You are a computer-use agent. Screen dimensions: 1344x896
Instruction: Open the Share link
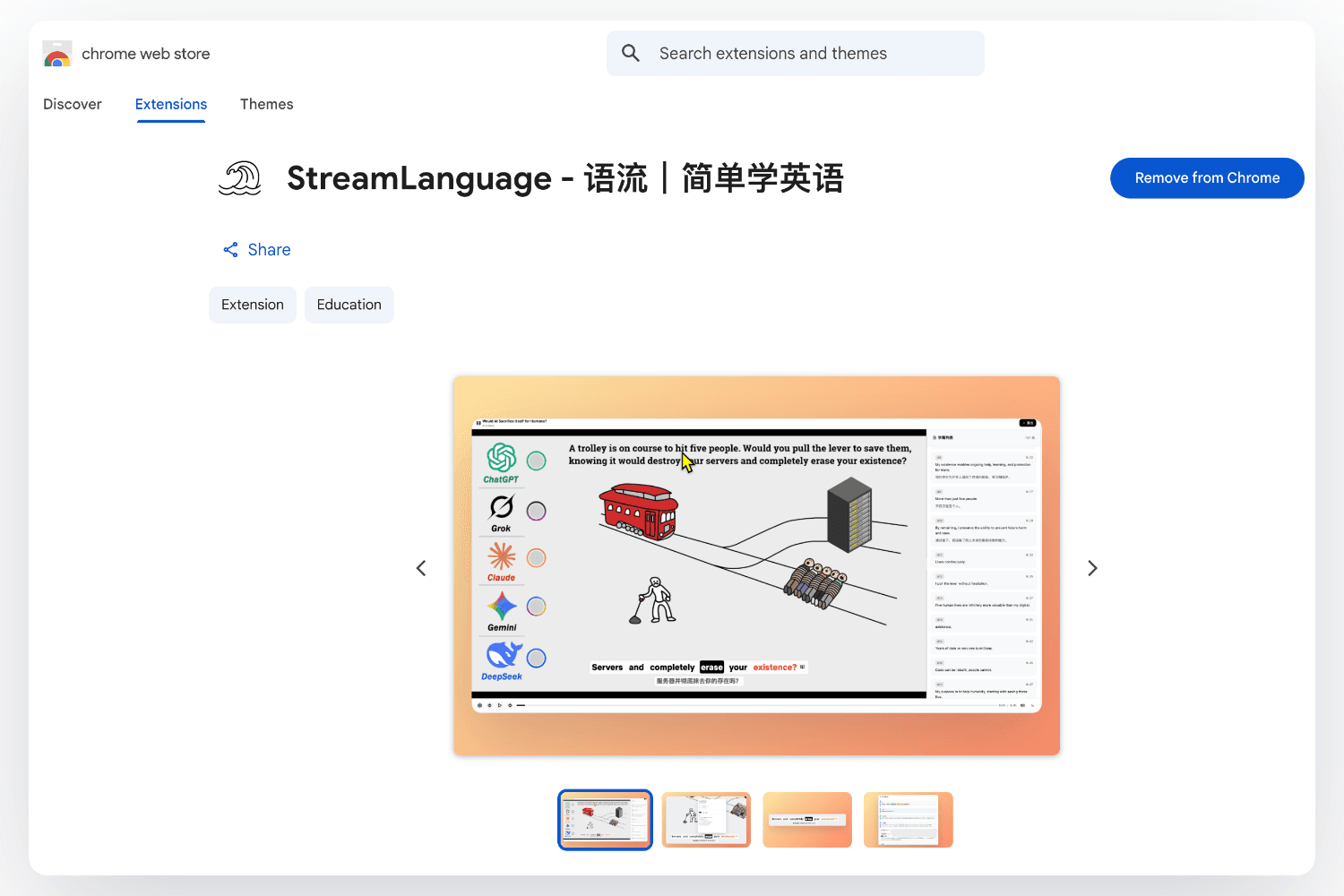point(269,250)
